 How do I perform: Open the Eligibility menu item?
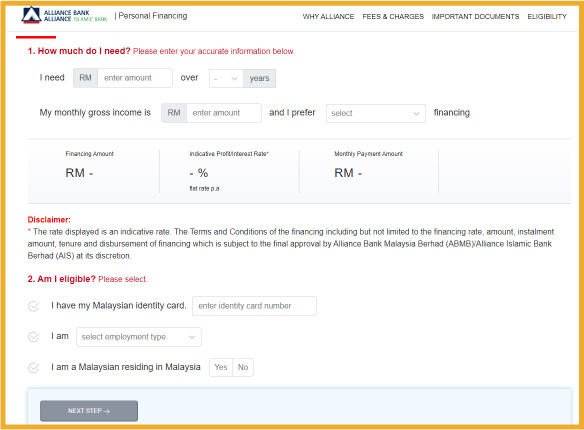pos(547,16)
